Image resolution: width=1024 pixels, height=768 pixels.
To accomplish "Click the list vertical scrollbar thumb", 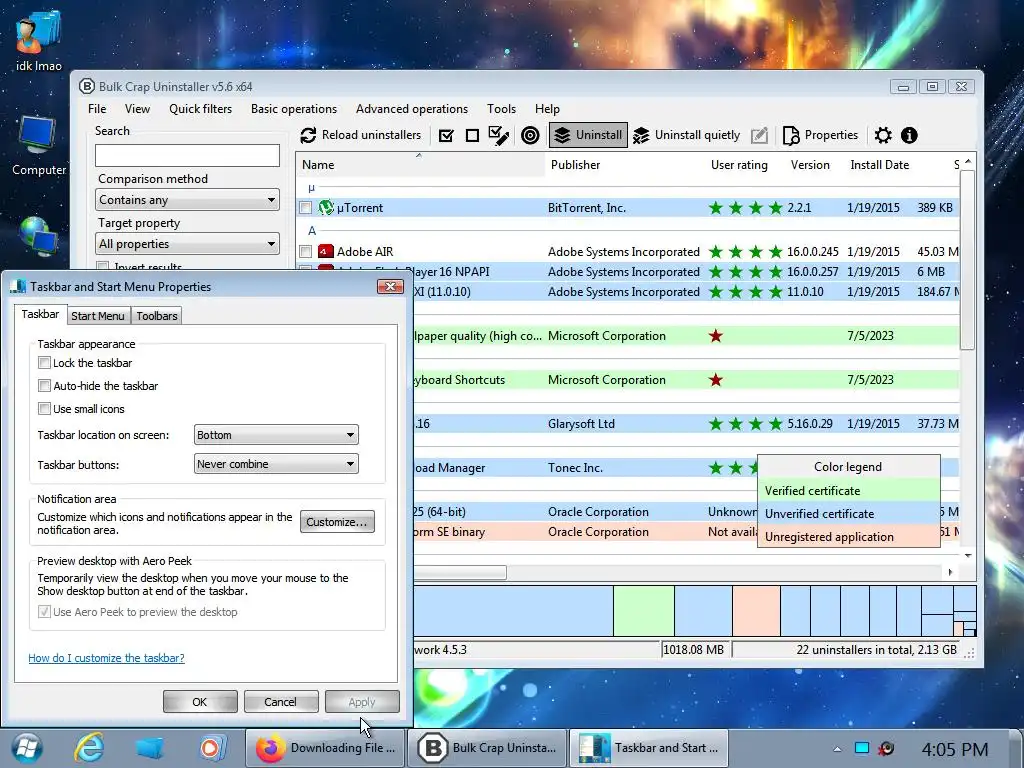I will pyautogui.click(x=968, y=260).
